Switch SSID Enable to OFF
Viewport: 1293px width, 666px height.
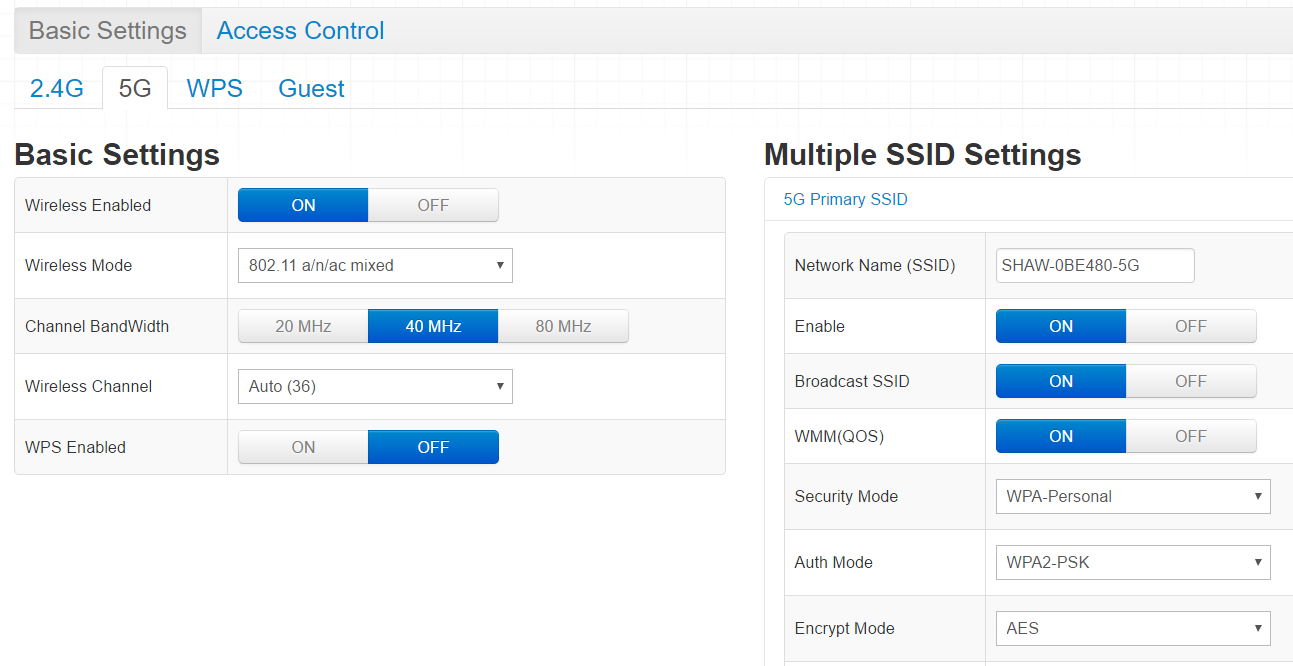(x=1191, y=326)
